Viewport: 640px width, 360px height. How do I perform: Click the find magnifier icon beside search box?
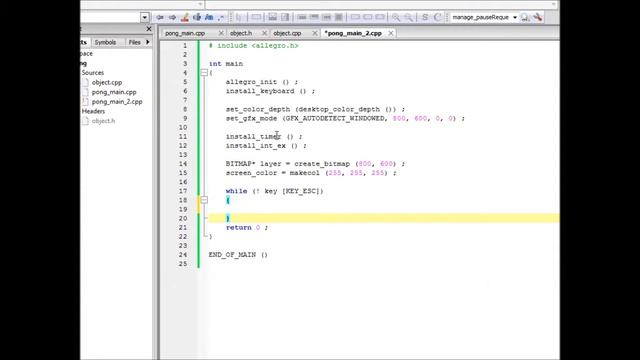click(x=525, y=17)
